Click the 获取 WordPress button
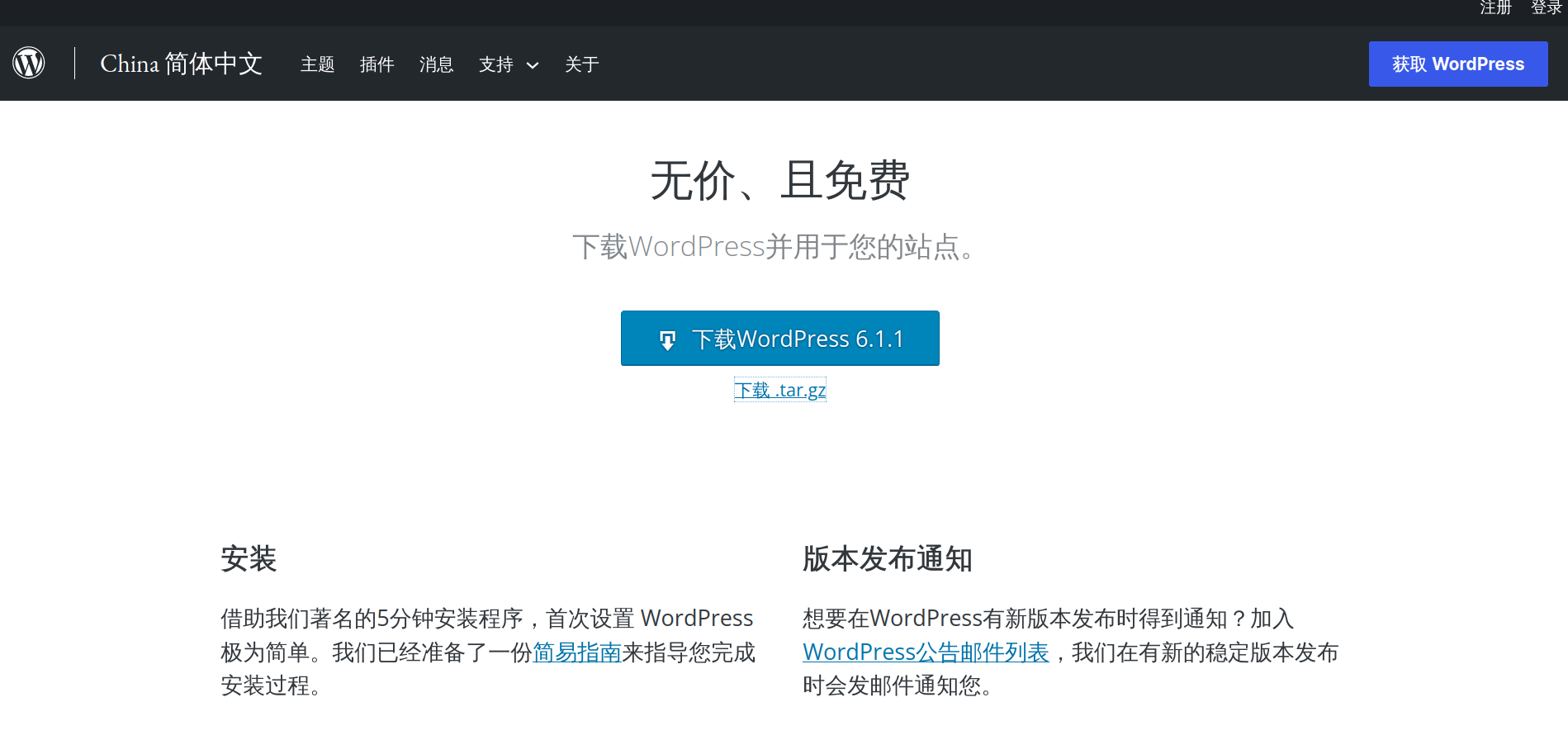Viewport: 1568px width, 740px height. tap(1458, 64)
